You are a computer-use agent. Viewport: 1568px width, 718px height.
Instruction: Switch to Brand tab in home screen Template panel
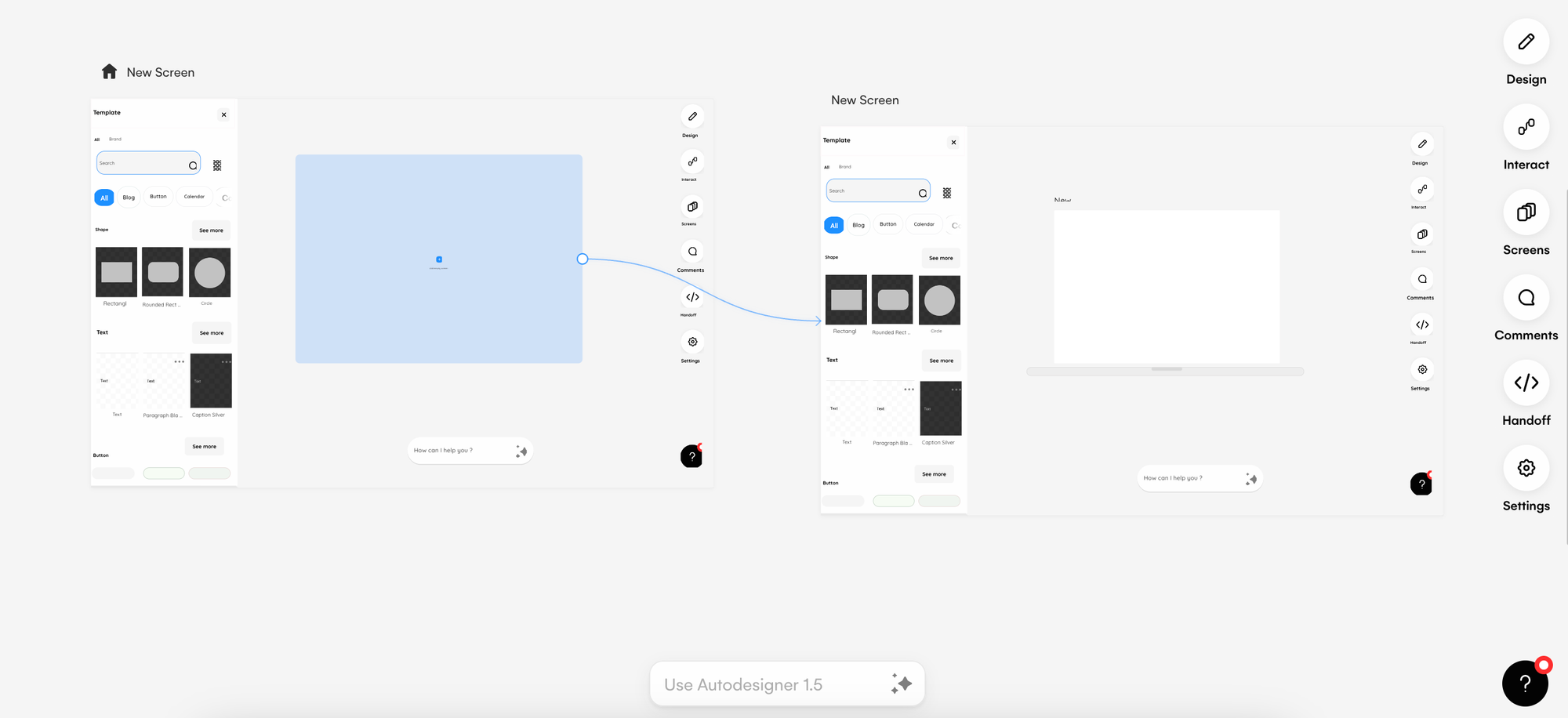click(115, 139)
